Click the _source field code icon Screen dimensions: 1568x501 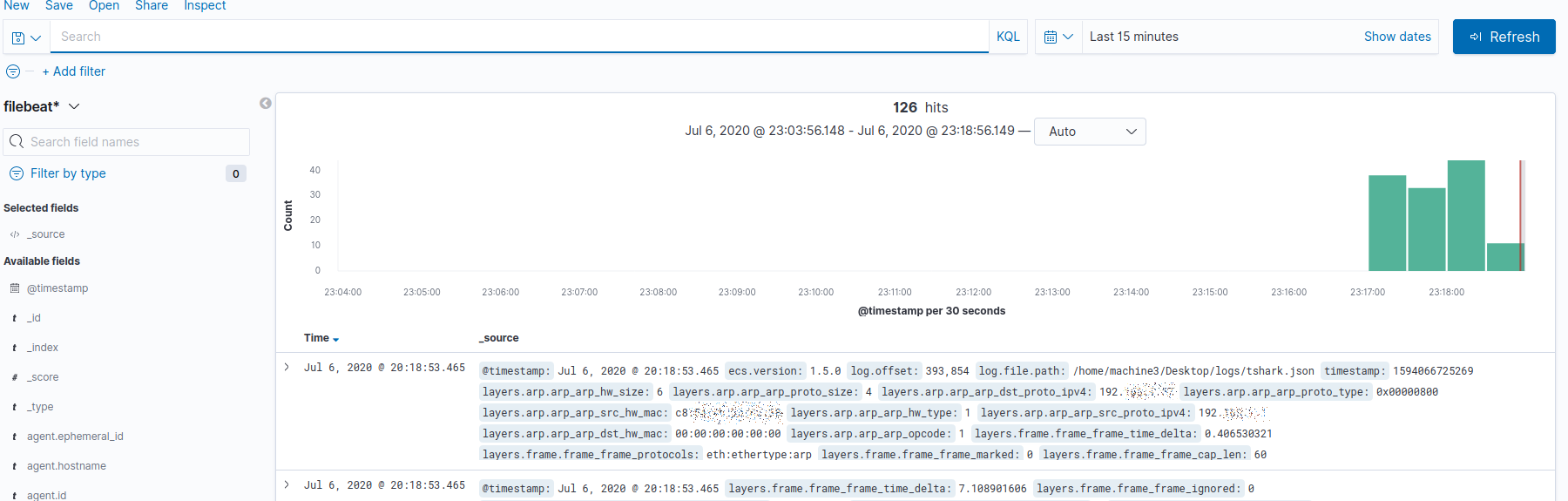pos(15,234)
